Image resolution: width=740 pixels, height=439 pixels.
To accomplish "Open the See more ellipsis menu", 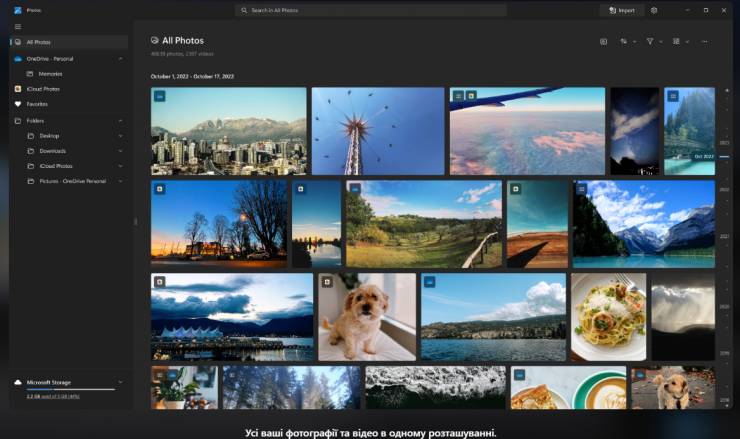I will [x=704, y=42].
